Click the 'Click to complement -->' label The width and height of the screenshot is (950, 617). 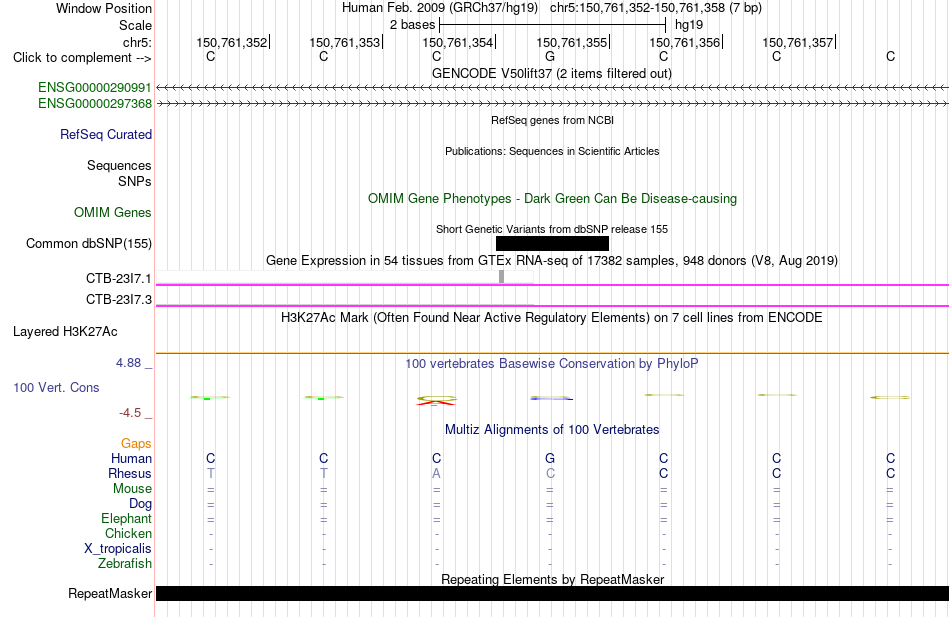click(82, 58)
